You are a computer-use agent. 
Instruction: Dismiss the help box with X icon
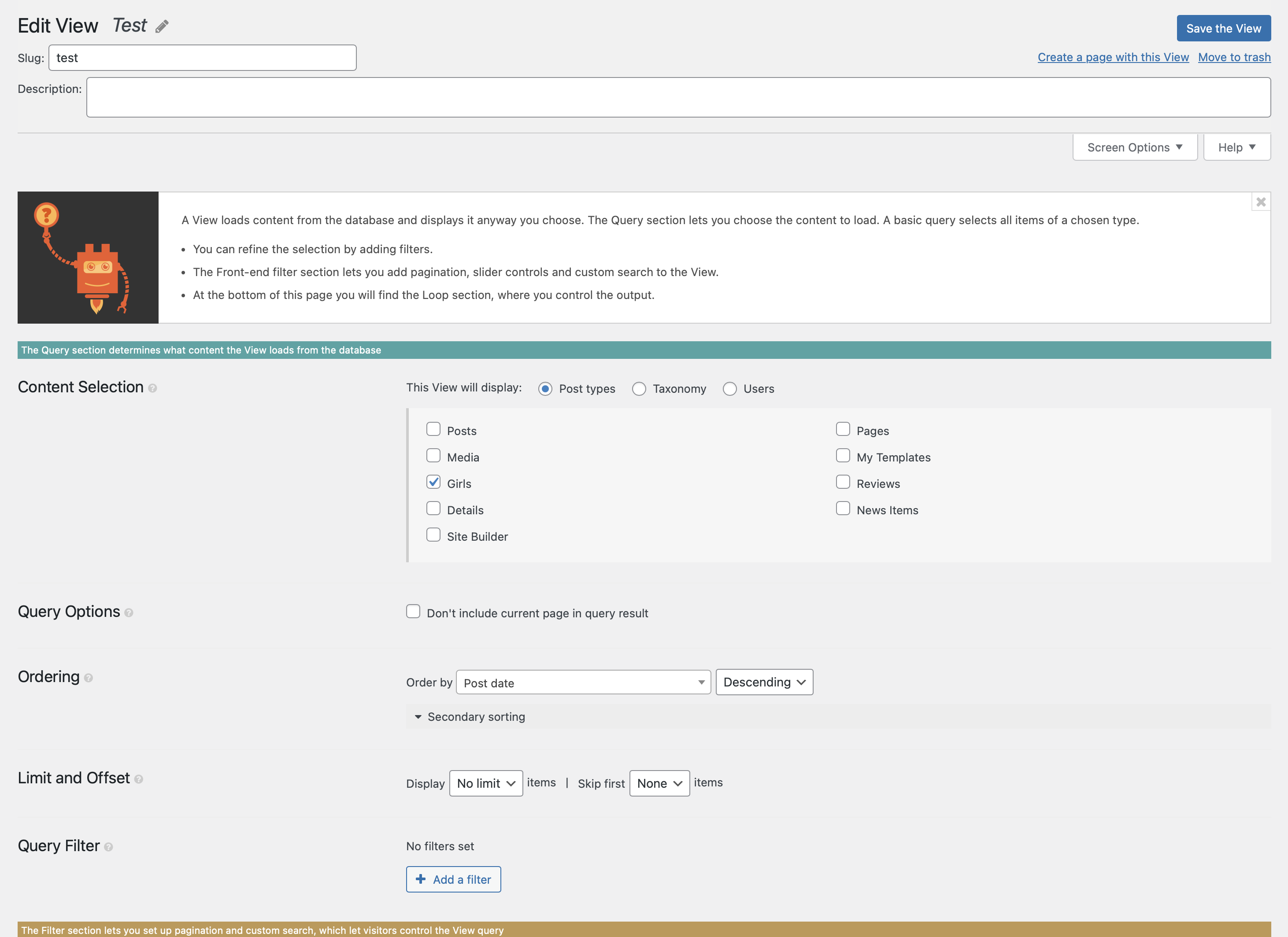[1260, 202]
